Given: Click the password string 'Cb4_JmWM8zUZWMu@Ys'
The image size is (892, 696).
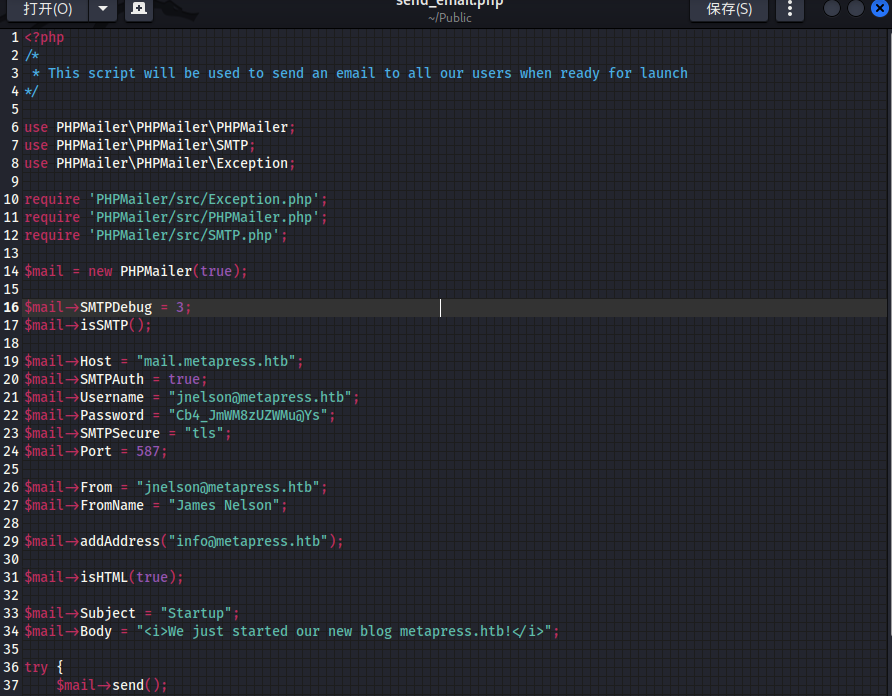Looking at the screenshot, I should [248, 415].
